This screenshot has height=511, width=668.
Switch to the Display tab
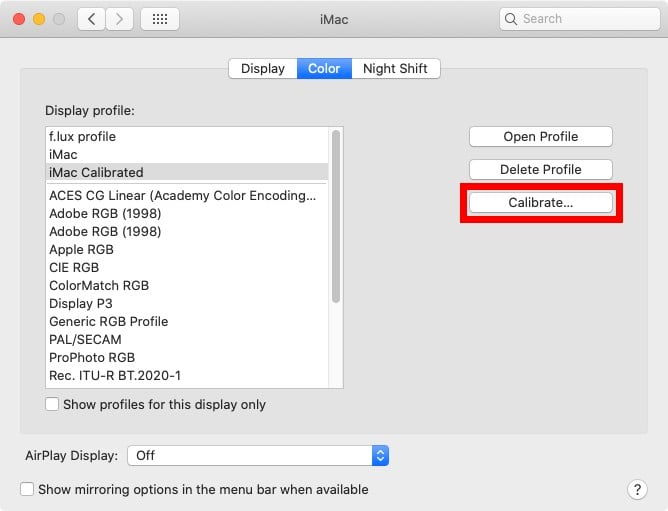pos(263,69)
